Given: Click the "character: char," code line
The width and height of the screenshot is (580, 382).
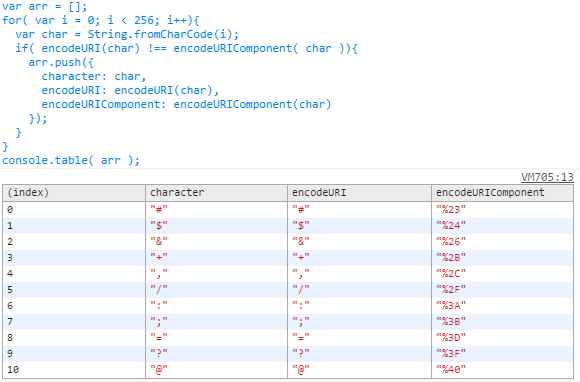Looking at the screenshot, I should 94,77.
